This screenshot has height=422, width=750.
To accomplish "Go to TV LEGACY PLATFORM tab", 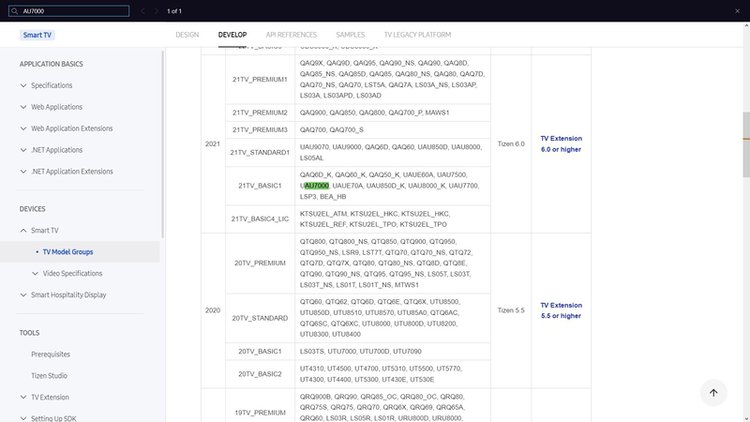I will point(418,34).
